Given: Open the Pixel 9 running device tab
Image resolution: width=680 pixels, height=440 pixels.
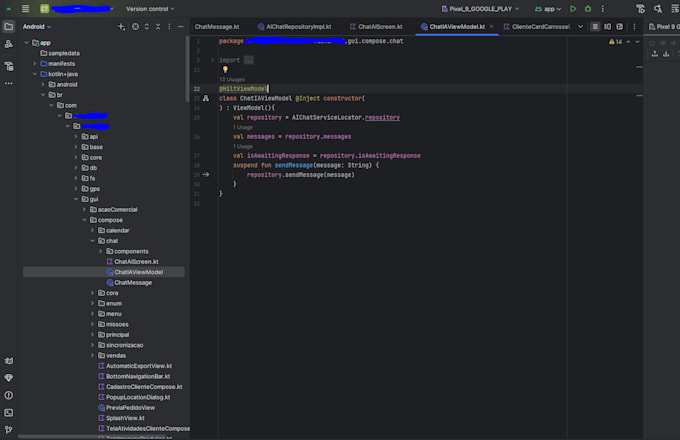Looking at the screenshot, I should click(664, 27).
